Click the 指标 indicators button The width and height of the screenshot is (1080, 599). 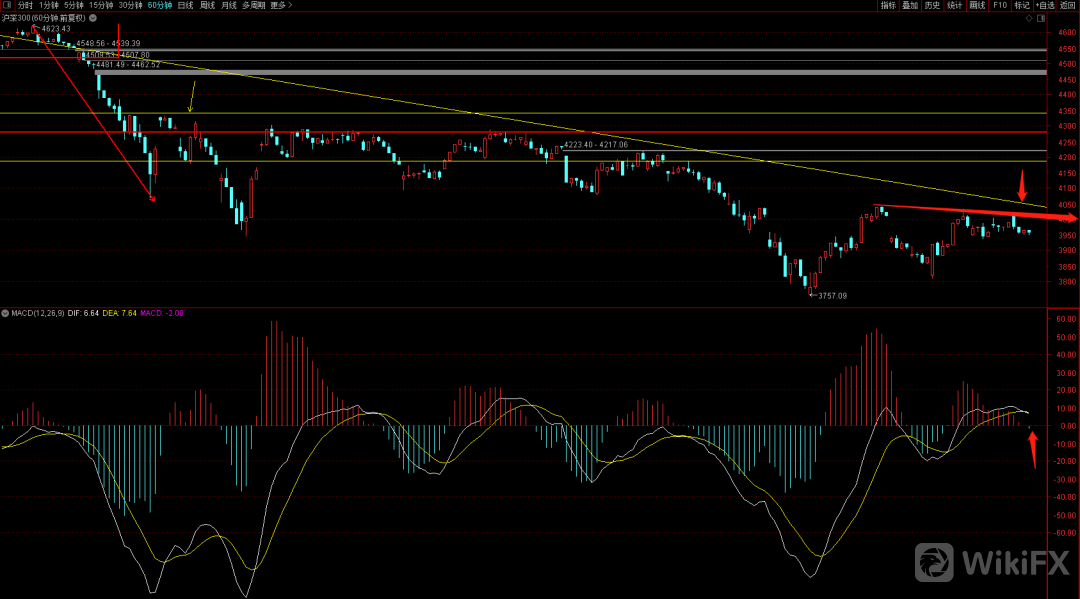[888, 5]
